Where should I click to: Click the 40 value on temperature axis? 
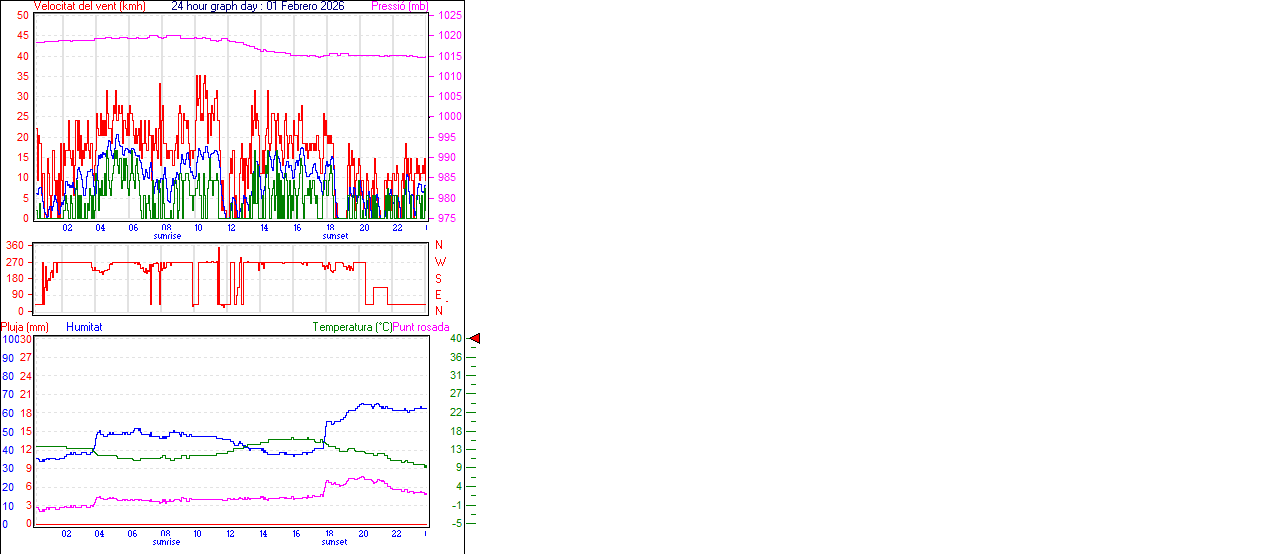(x=455, y=339)
